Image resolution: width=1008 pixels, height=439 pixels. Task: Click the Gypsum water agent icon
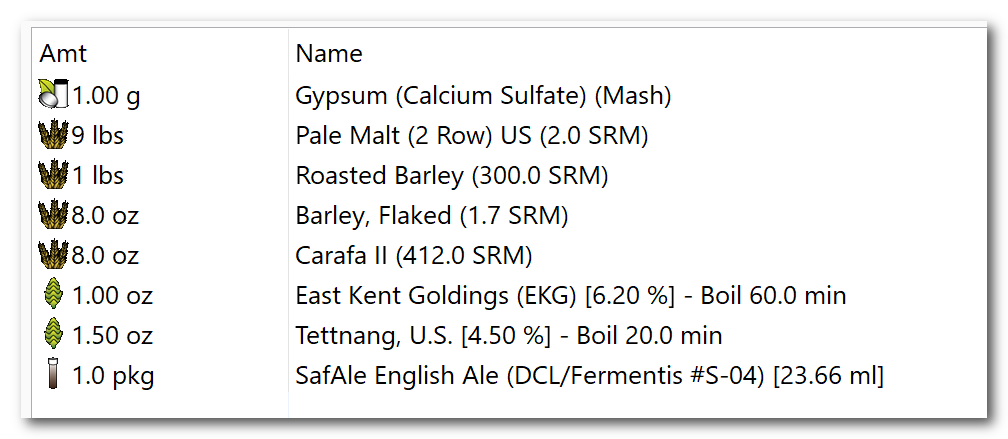tap(53, 94)
